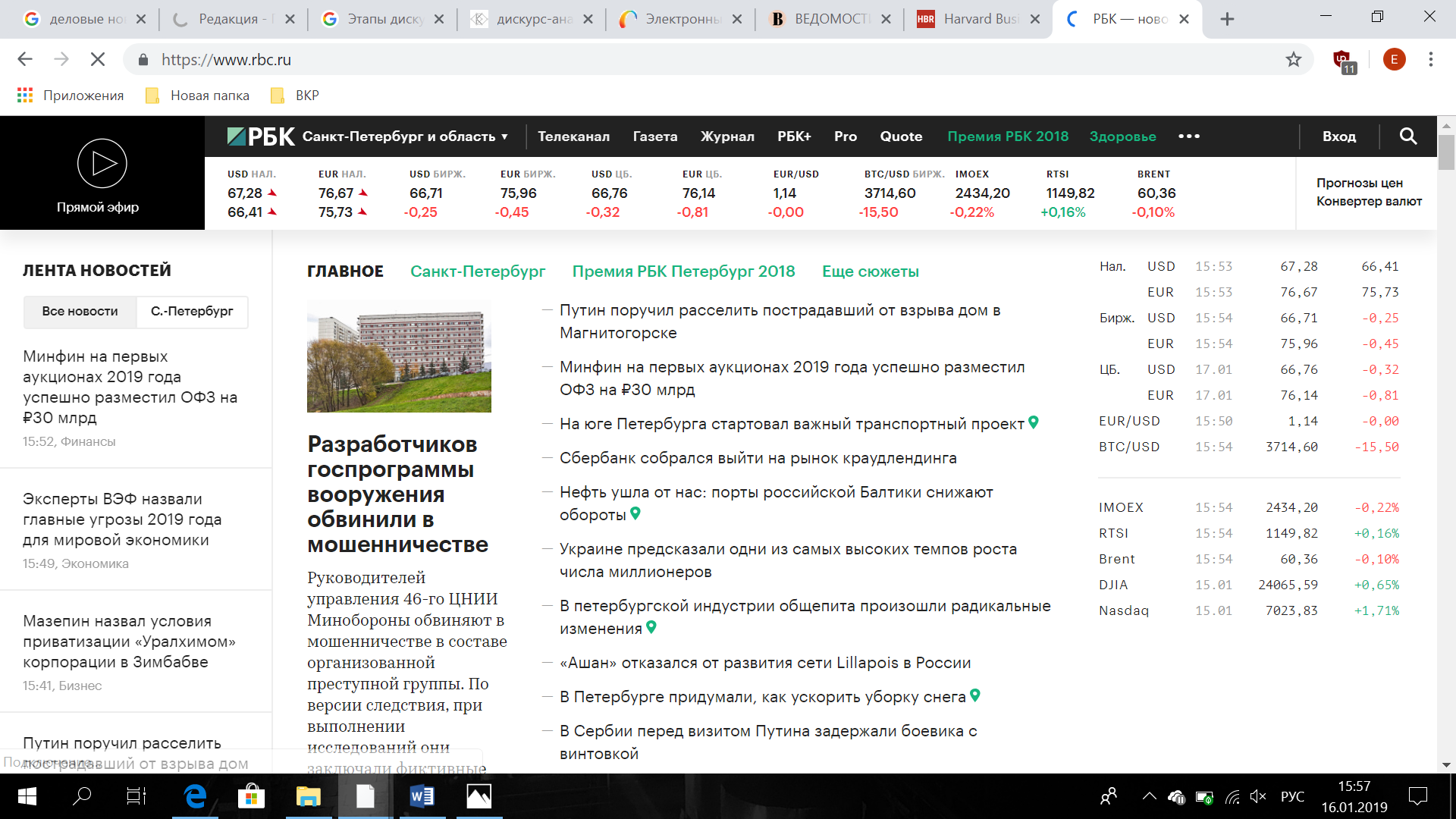Open Премия РБК Петербург 2018 category
Image resolution: width=1456 pixels, height=819 pixels.
pos(683,271)
